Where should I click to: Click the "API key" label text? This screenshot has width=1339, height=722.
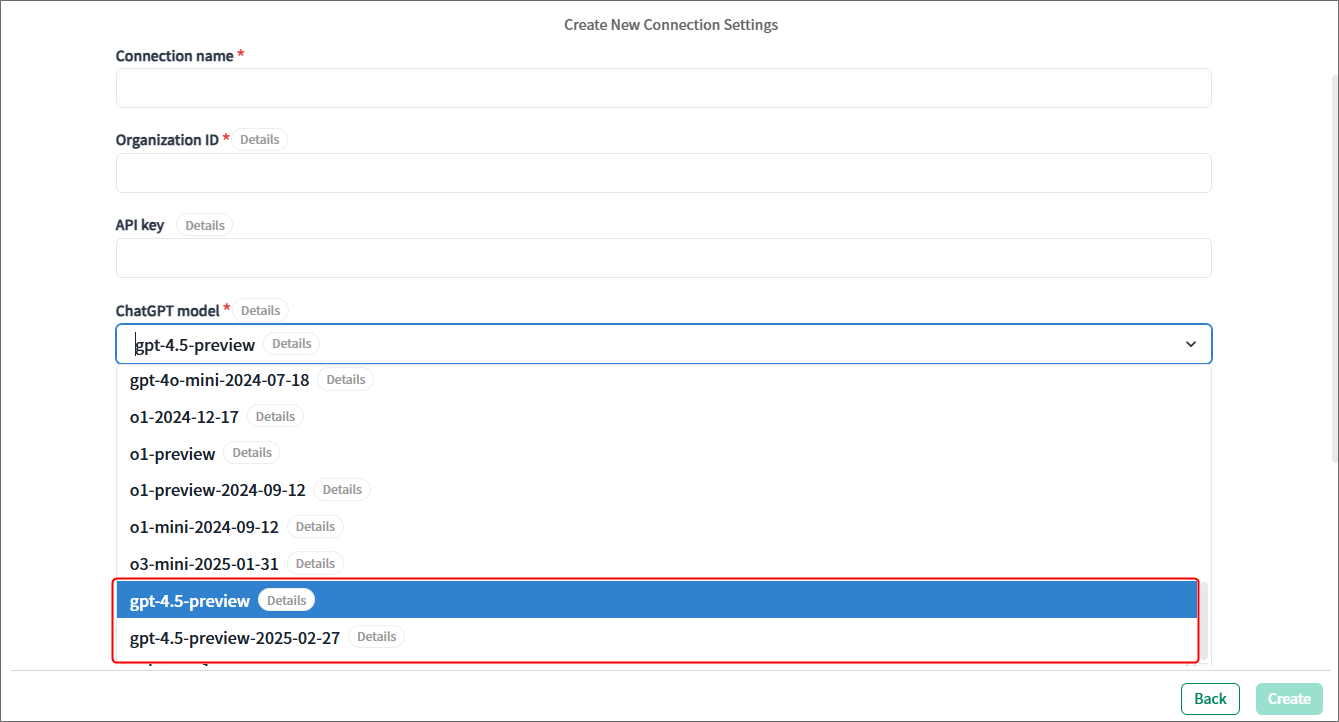140,225
